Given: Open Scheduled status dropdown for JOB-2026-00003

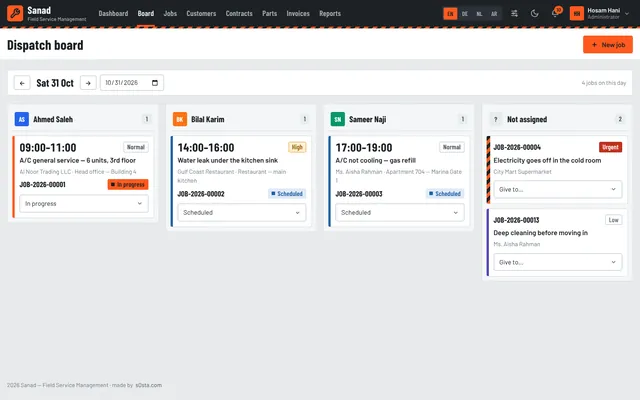Looking at the screenshot, I should (400, 213).
